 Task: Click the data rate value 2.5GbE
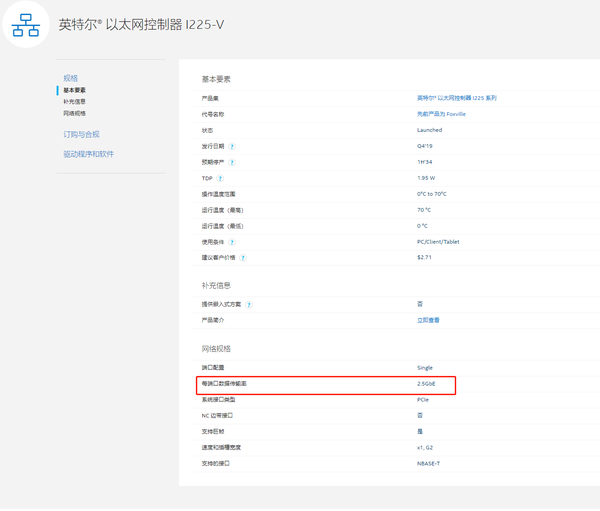coord(426,384)
